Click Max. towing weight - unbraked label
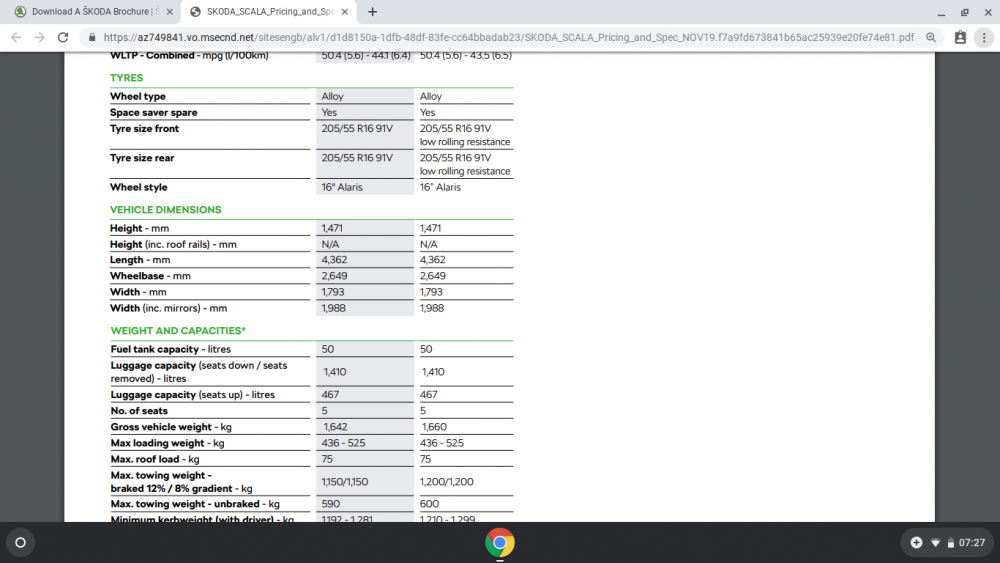1000x563 pixels. coord(195,504)
